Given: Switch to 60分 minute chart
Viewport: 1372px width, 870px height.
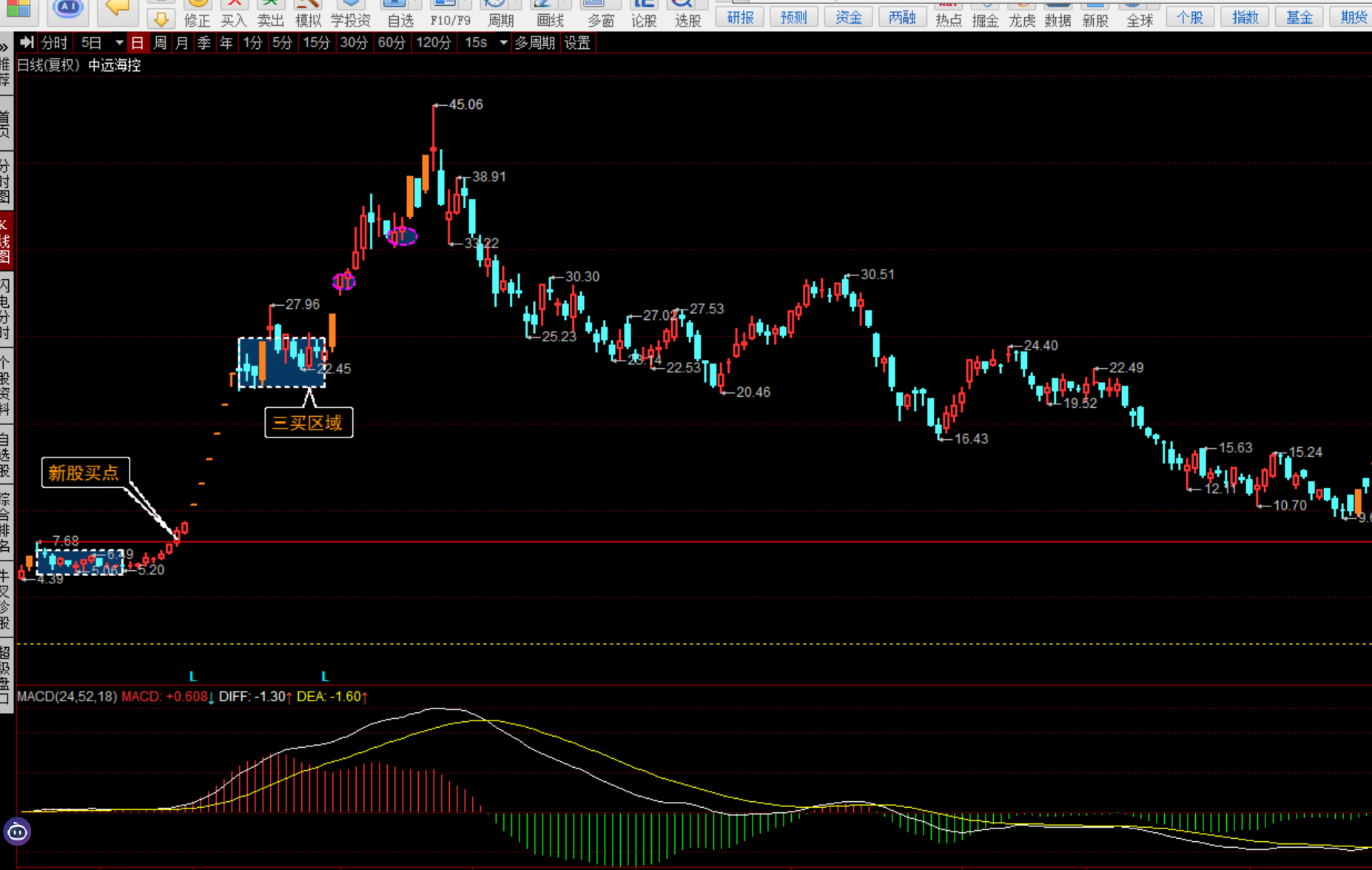Looking at the screenshot, I should coord(391,43).
